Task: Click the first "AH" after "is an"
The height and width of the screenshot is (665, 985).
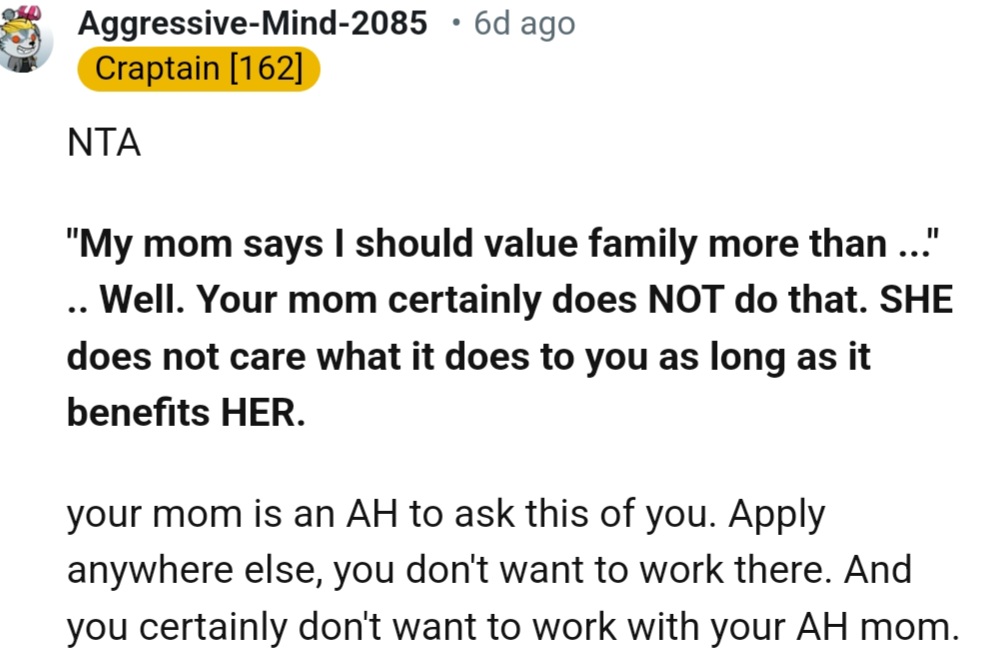Action: point(372,514)
